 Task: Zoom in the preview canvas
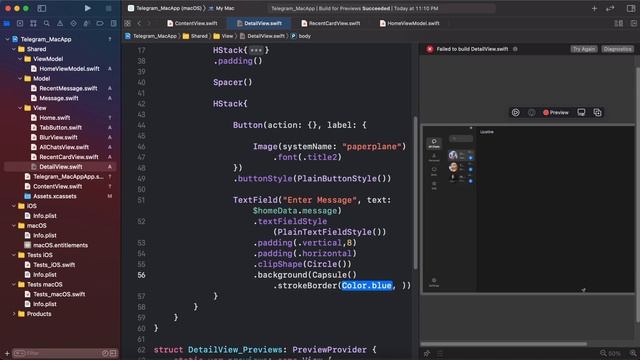[x=633, y=353]
